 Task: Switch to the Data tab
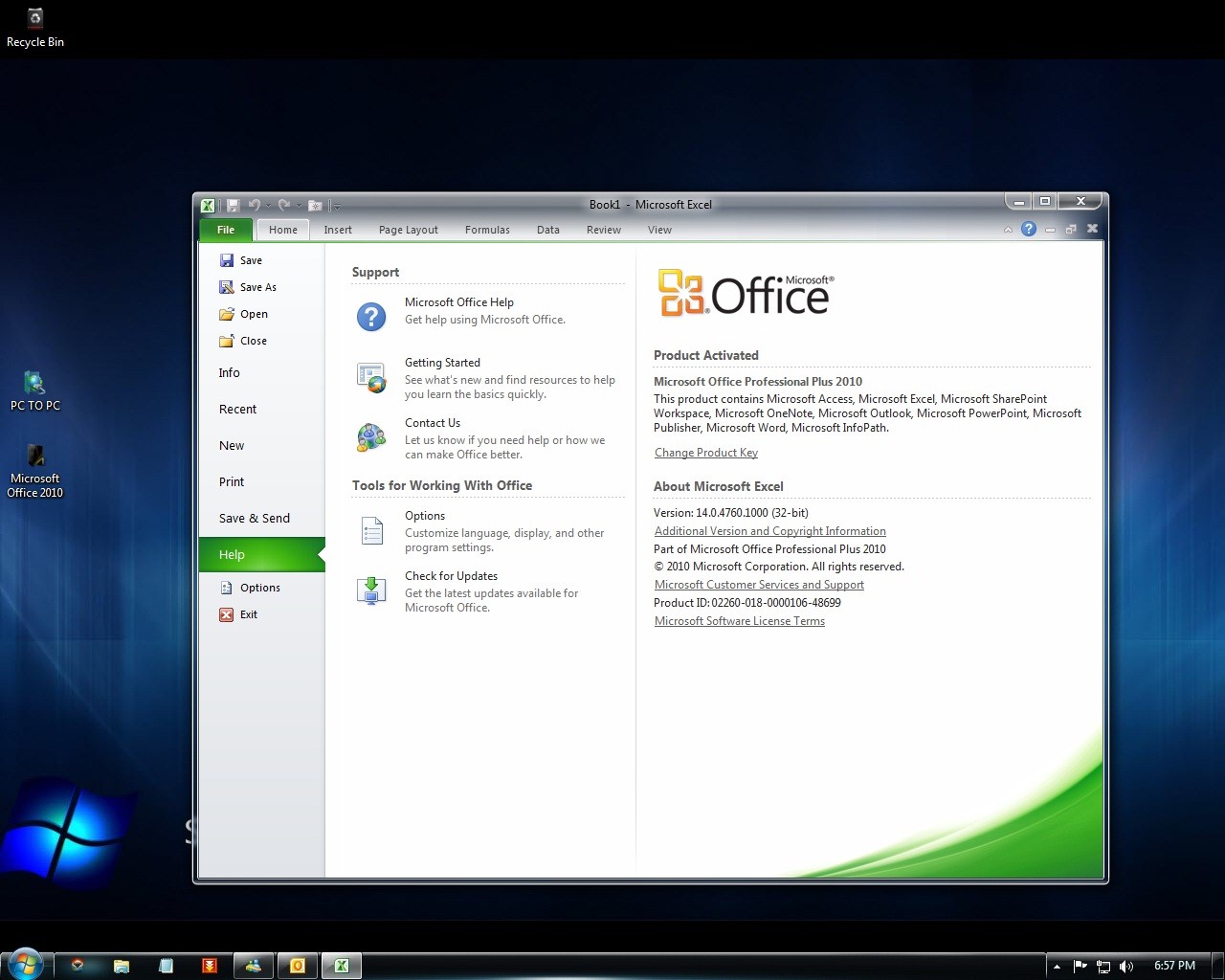[x=548, y=230]
